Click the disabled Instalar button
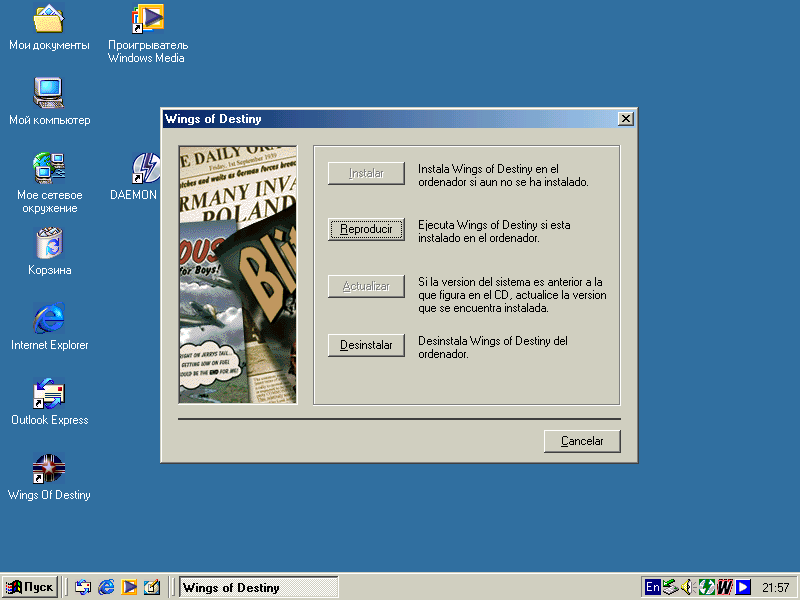 366,173
